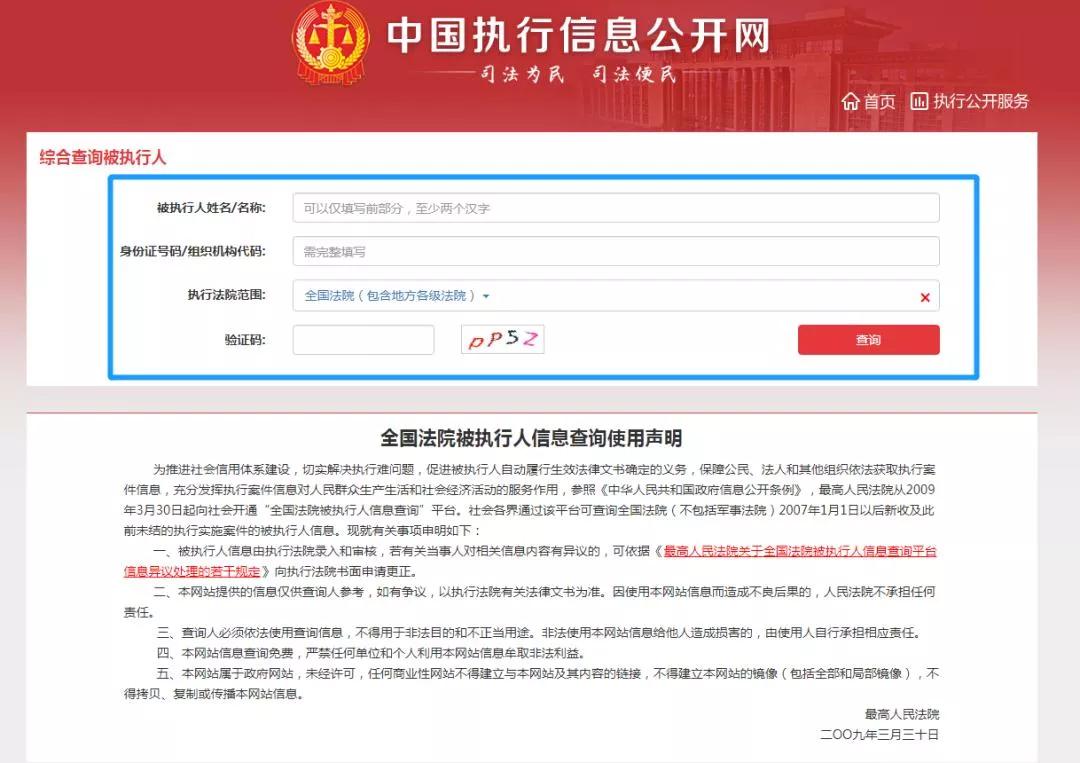Click the bar-chart icon beside 执行公开服务

click(918, 101)
